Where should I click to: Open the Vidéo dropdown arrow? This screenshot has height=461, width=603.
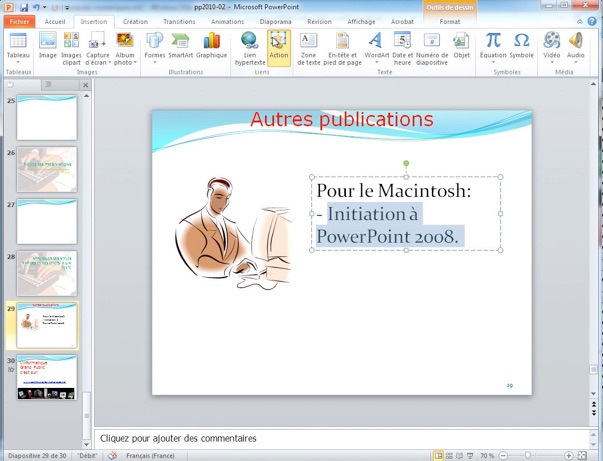pos(551,62)
